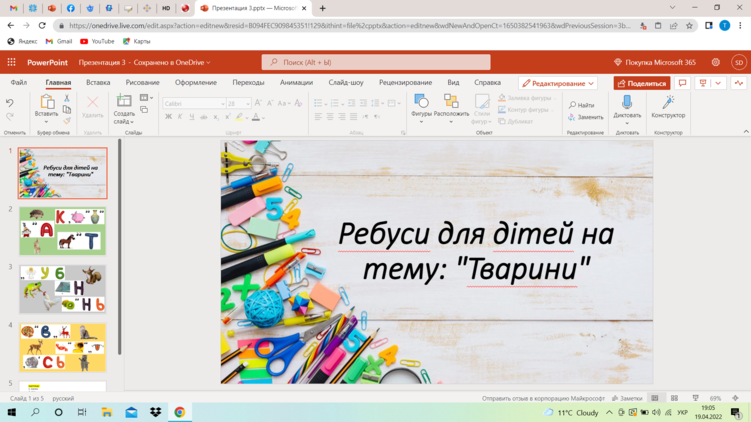This screenshot has width=751, height=422.
Task: Switch to the Вставка tab
Action: pyautogui.click(x=98, y=82)
